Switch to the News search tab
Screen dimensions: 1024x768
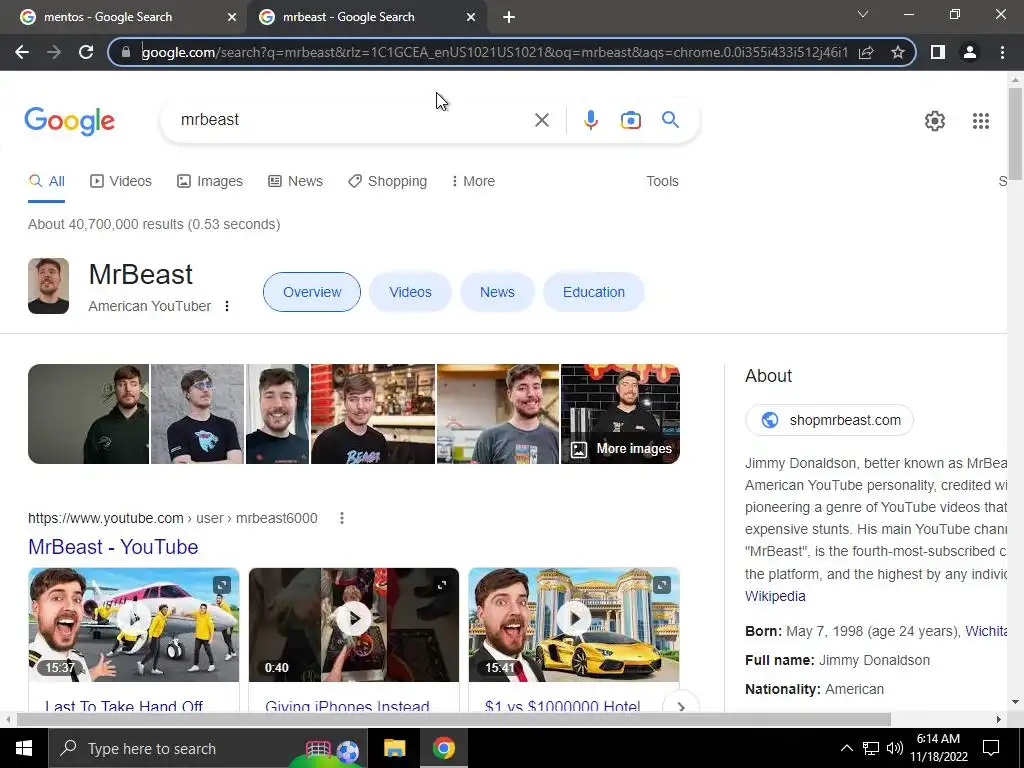(295, 181)
